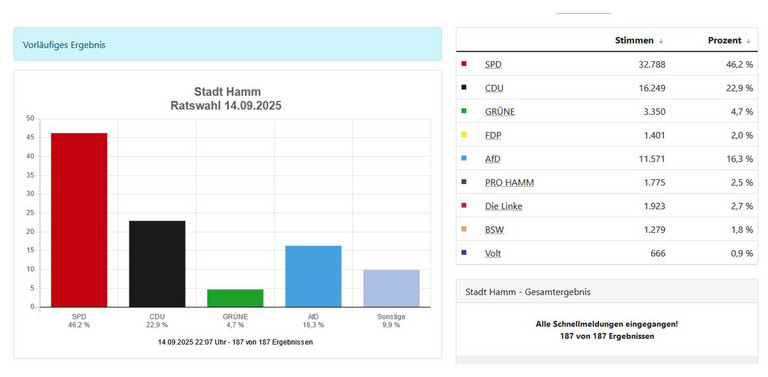Click the blue AfD color swatch
The width and height of the screenshot is (768, 377).
(464, 158)
